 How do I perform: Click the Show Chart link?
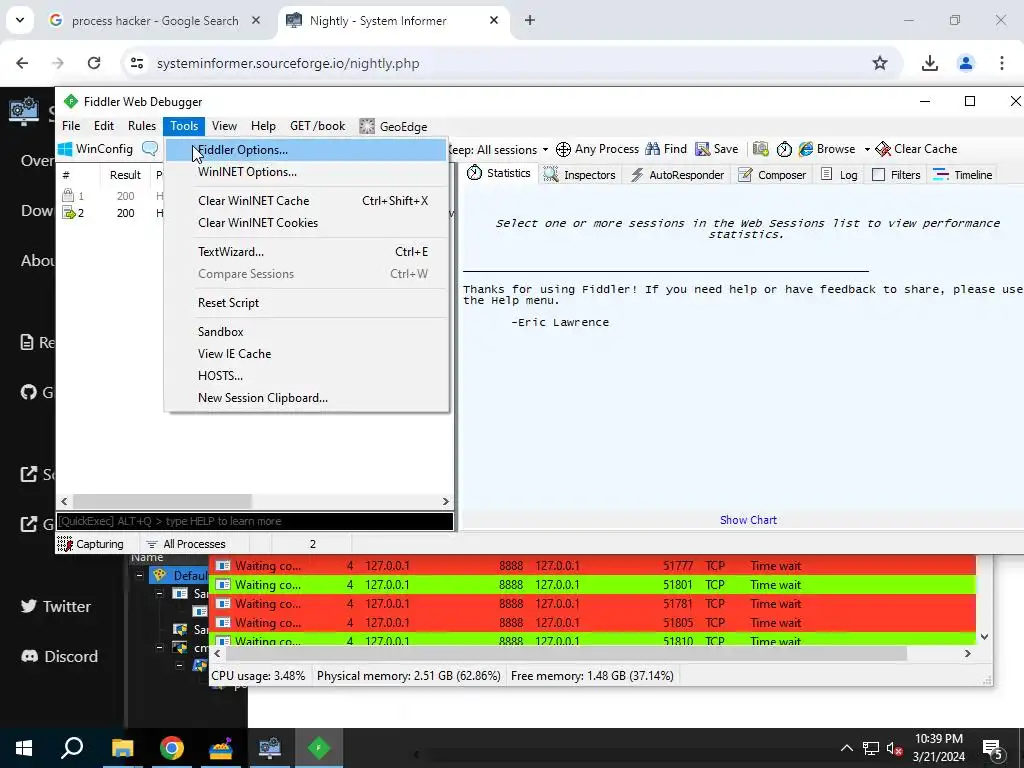(748, 520)
